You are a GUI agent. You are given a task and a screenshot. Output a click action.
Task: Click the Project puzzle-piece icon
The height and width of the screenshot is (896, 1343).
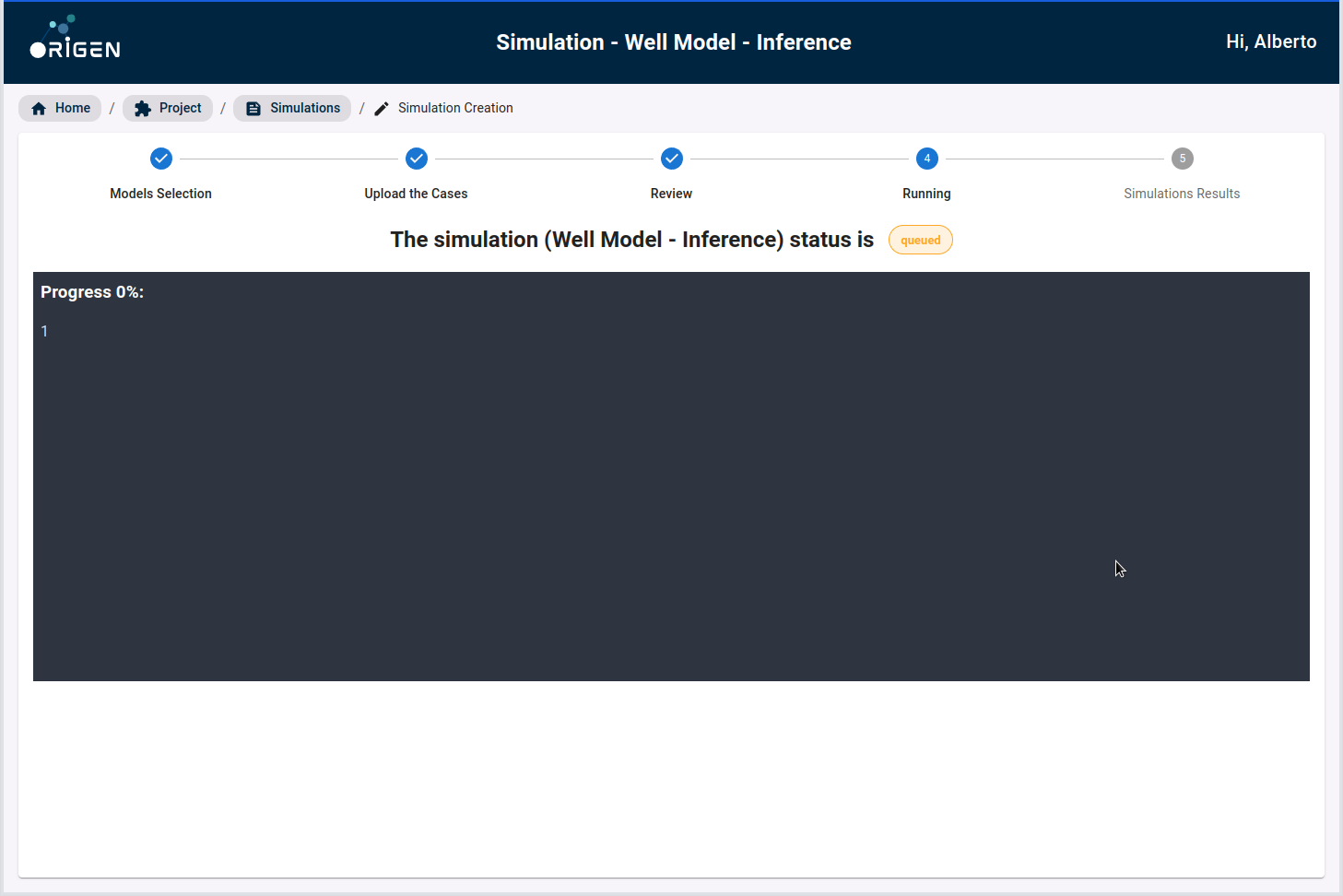point(143,109)
